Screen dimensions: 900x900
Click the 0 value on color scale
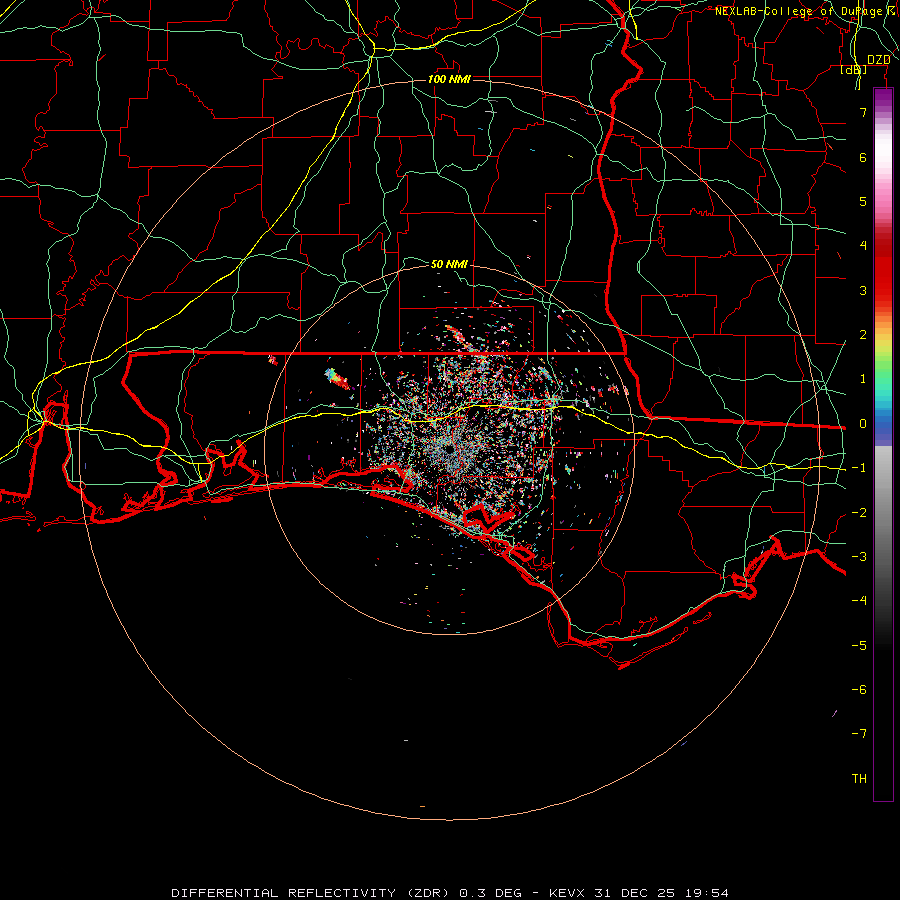tap(863, 424)
